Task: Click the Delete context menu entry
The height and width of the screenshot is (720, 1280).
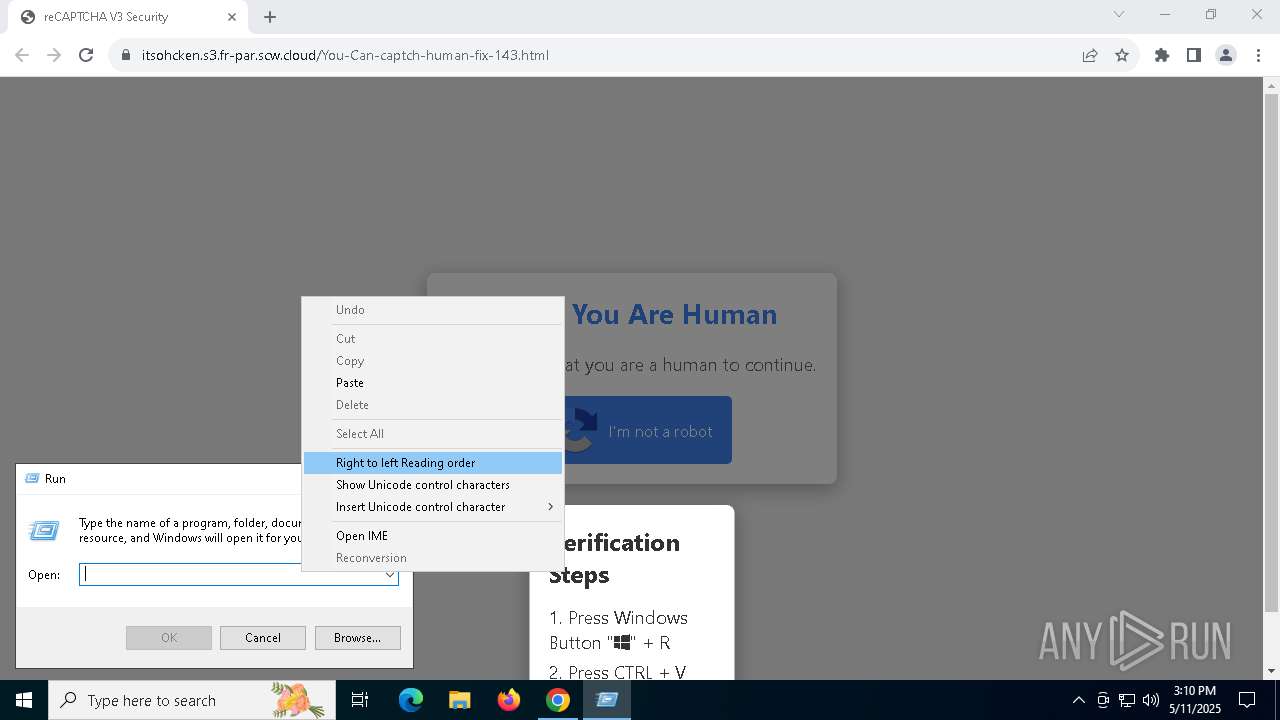Action: click(433, 405)
